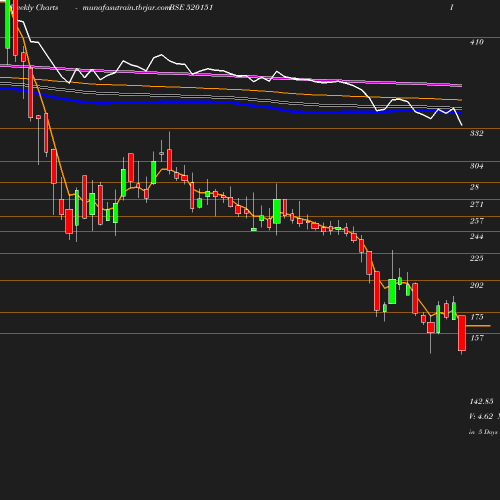Click the '304' price axis label
The image size is (500, 500).
click(x=477, y=166)
